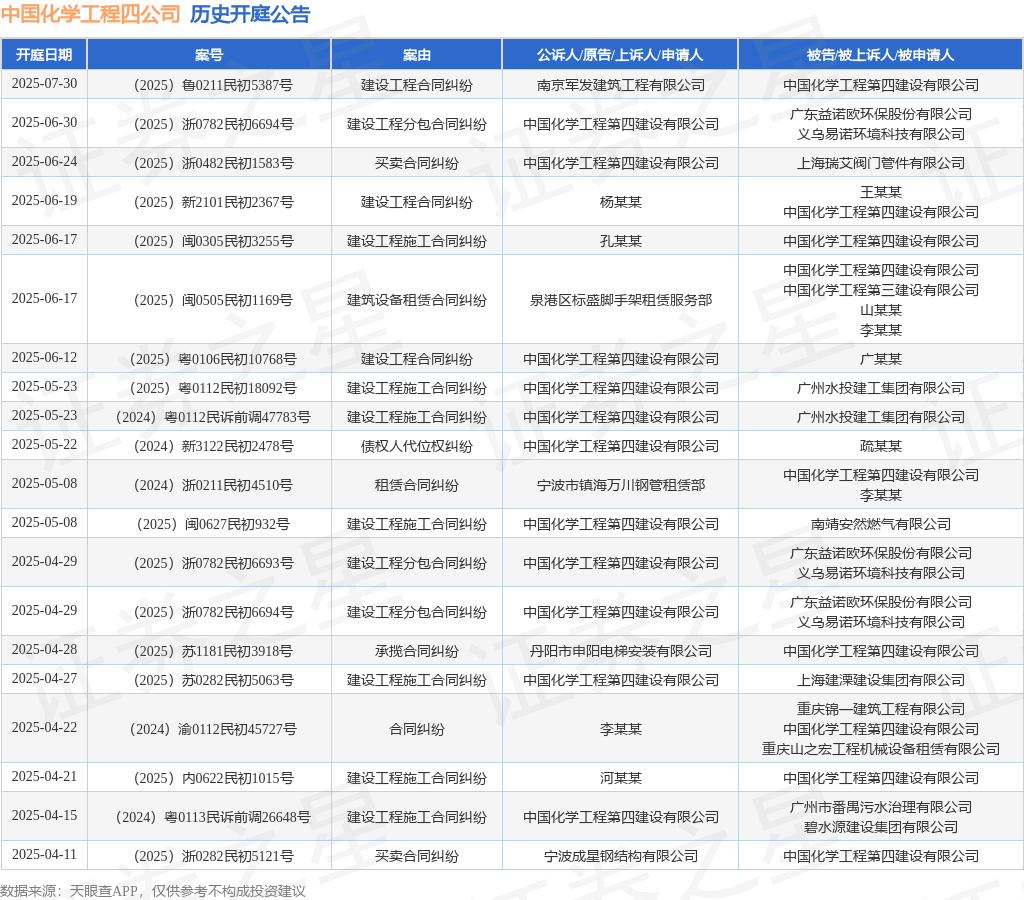Image resolution: width=1024 pixels, height=900 pixels.
Task: Click defendant 重庆锦一建筑工程有限公司
Action: pos(881,709)
